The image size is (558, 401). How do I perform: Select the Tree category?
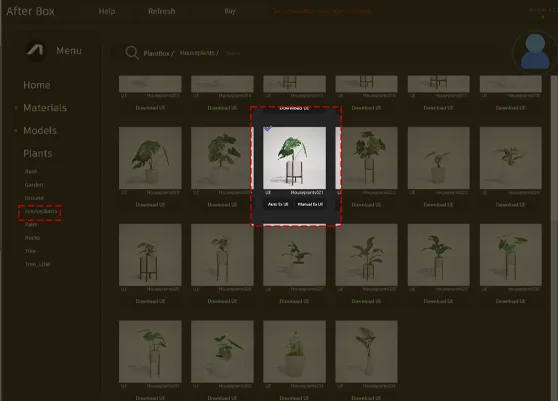pos(30,251)
